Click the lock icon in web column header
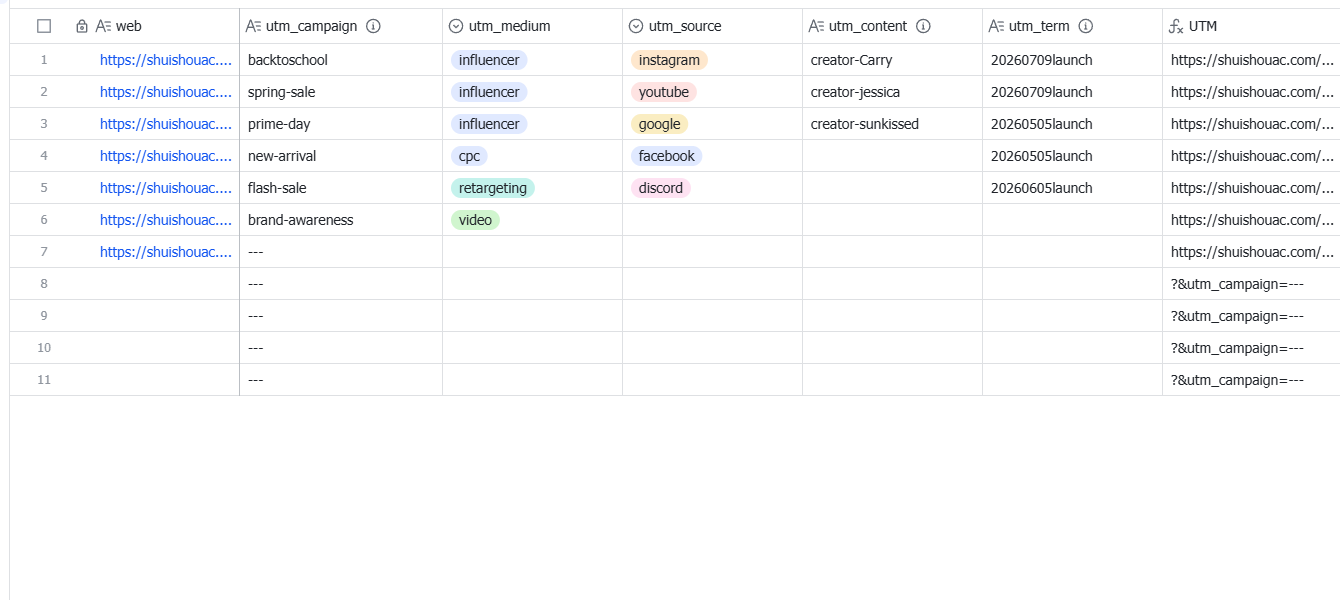Image resolution: width=1340 pixels, height=600 pixels. click(x=82, y=27)
